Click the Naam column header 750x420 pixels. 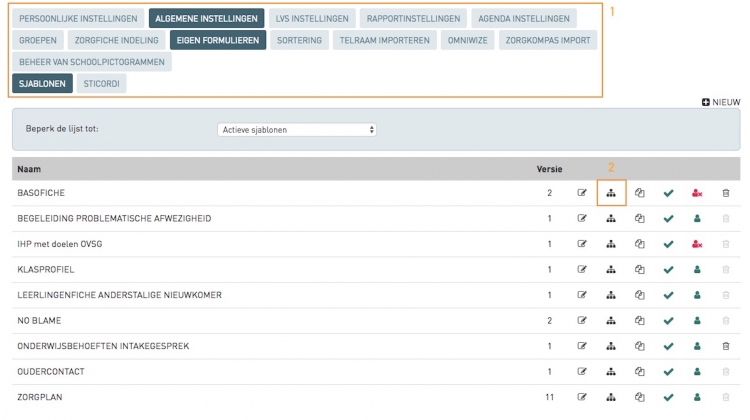click(29, 169)
